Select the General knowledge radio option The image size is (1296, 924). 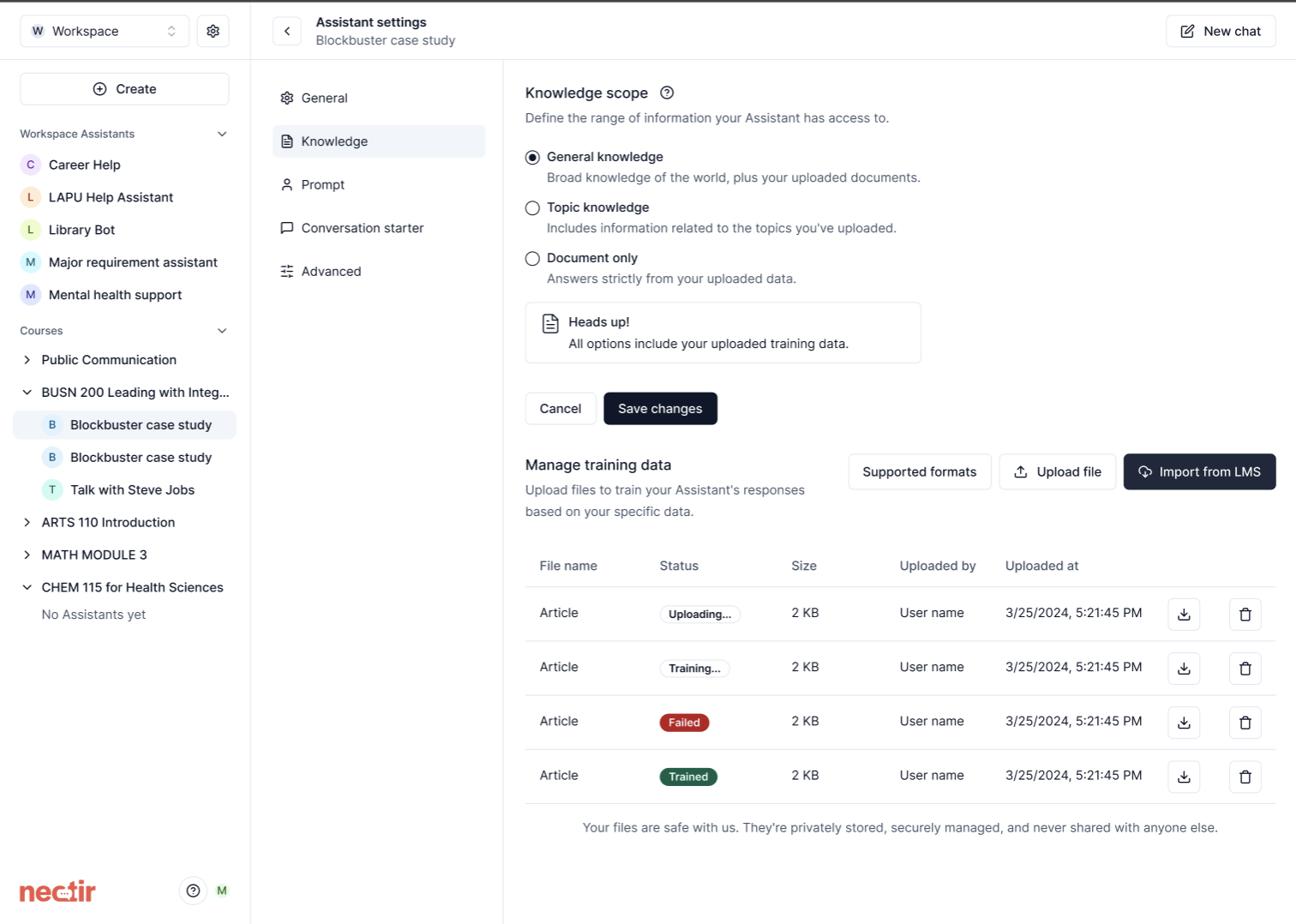pyautogui.click(x=532, y=157)
